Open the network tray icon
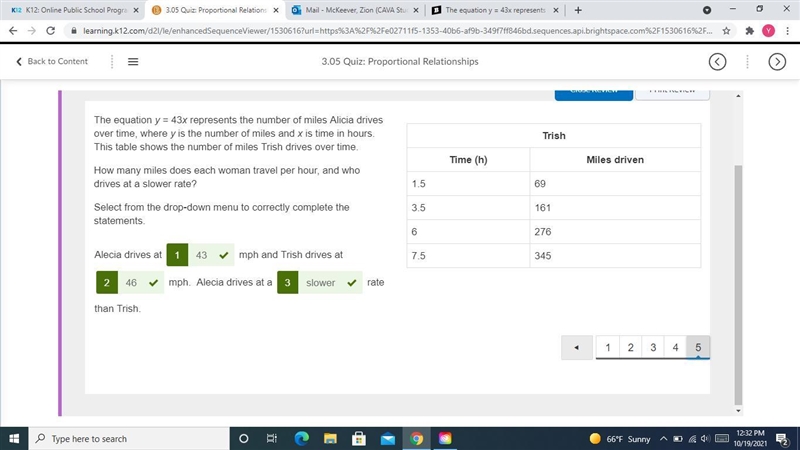This screenshot has width=800, height=450. (692, 439)
